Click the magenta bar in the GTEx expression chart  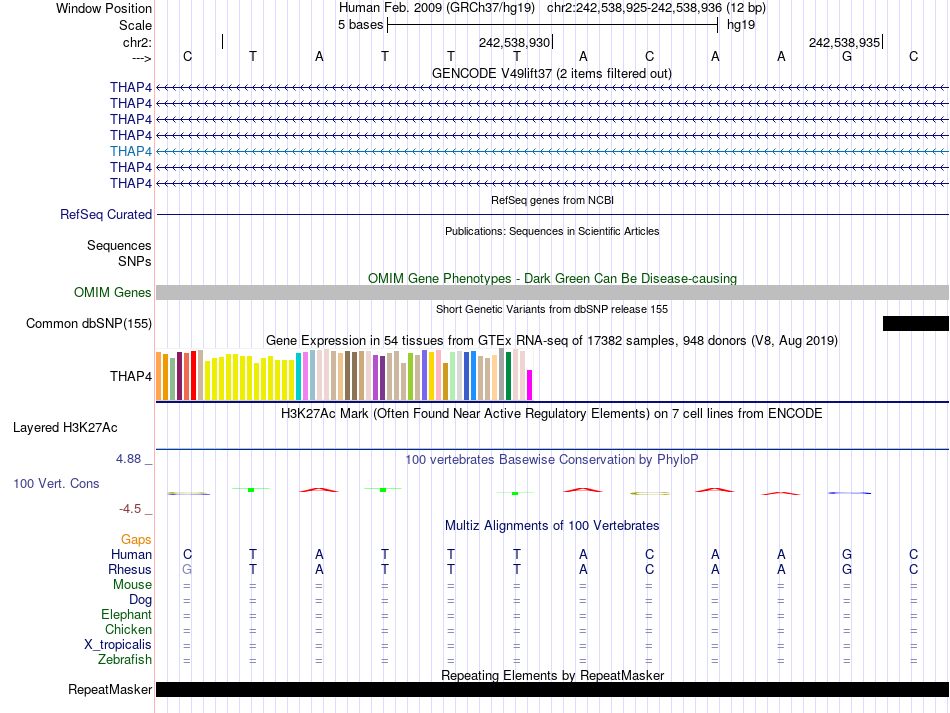[530, 385]
